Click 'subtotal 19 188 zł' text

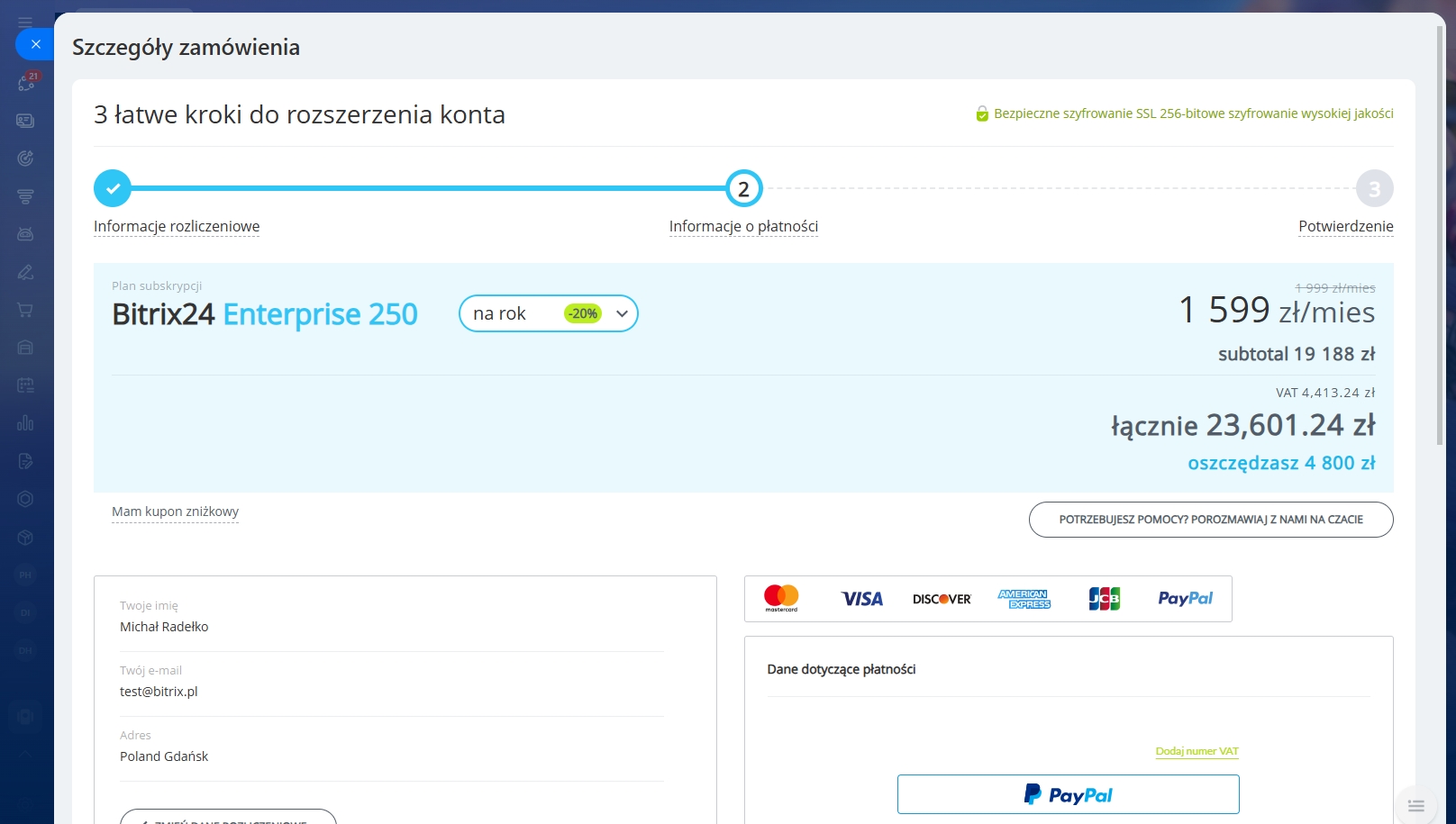[1297, 354]
